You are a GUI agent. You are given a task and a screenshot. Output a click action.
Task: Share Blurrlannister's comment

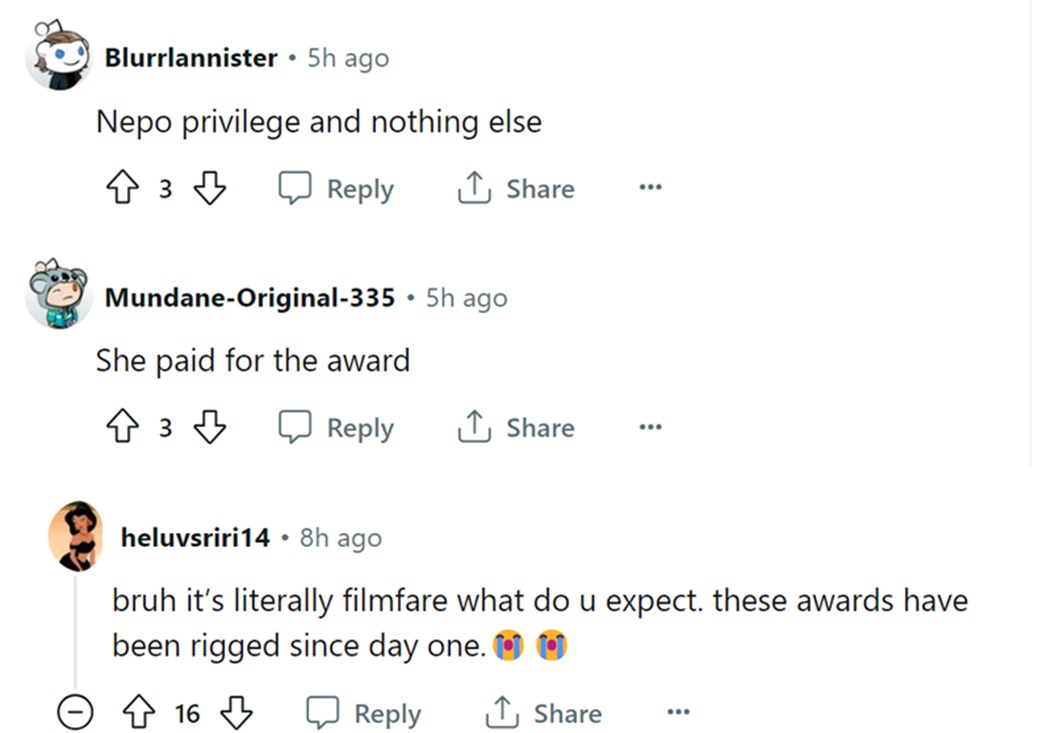point(516,189)
